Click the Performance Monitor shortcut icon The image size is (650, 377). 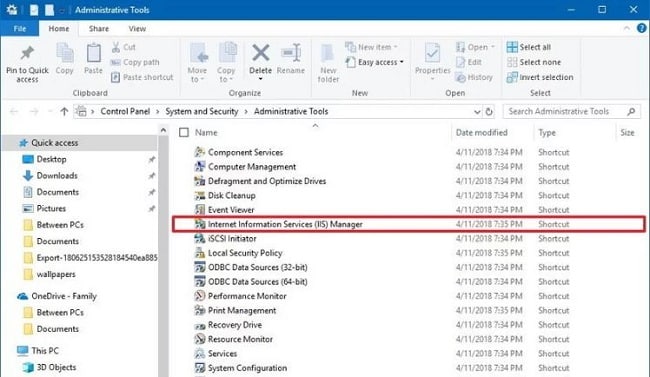(200, 296)
